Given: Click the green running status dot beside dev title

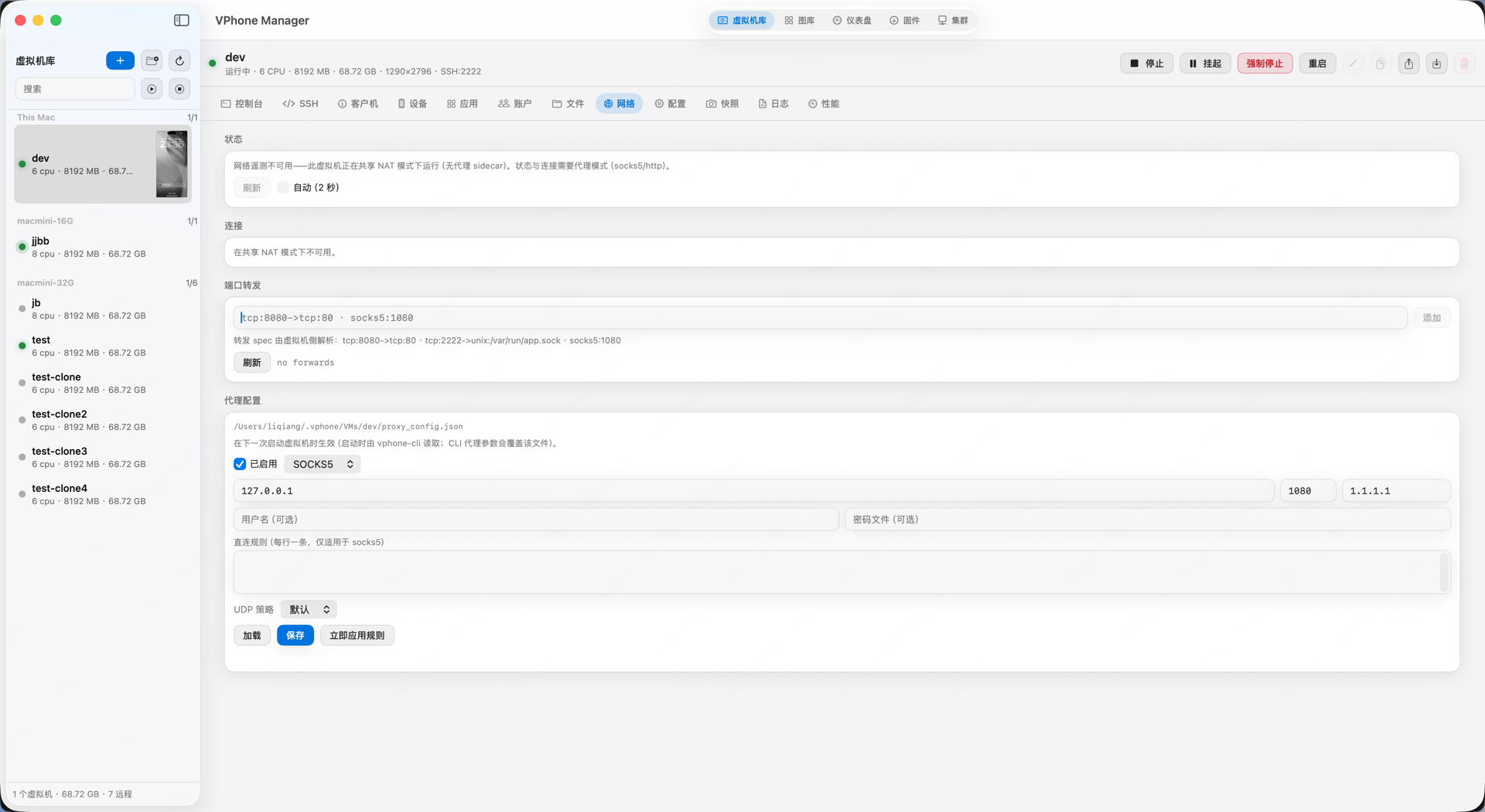Looking at the screenshot, I should pos(213,63).
